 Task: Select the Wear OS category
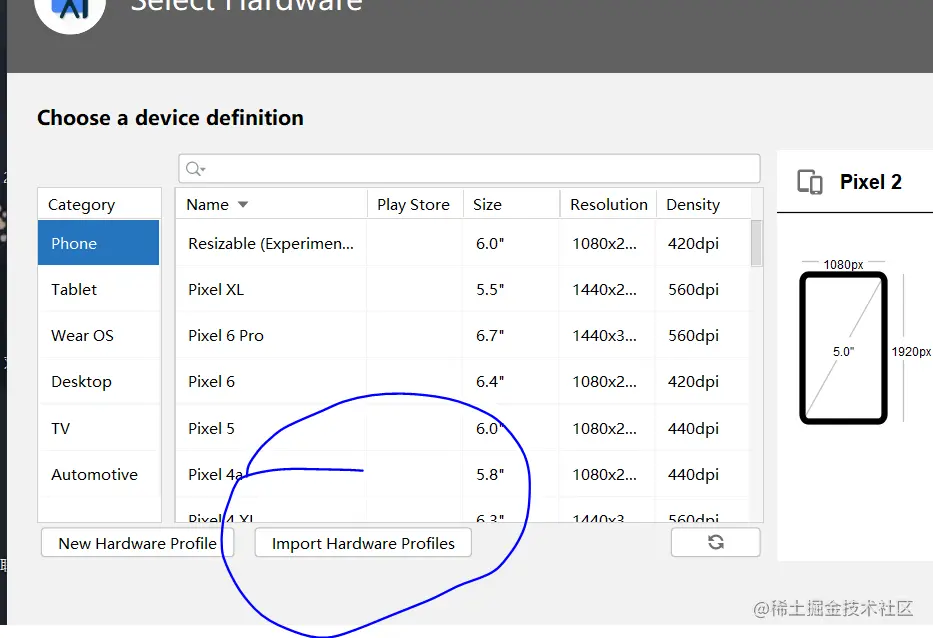click(x=99, y=336)
